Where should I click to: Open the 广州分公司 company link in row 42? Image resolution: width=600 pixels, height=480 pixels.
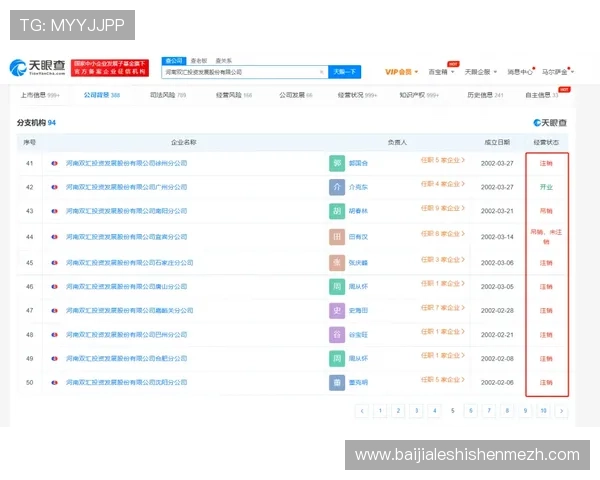tap(126, 187)
